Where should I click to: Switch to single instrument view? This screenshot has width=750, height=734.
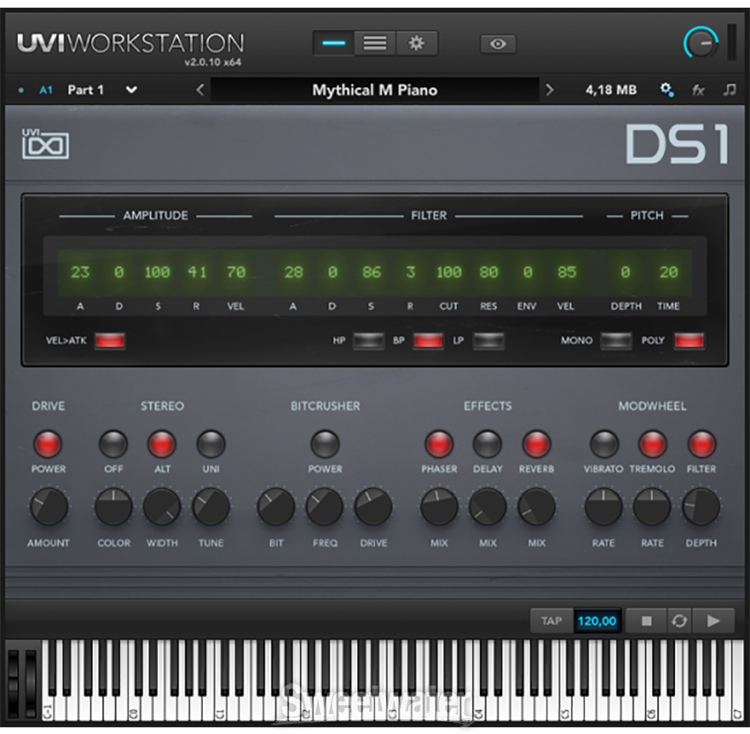pos(333,44)
